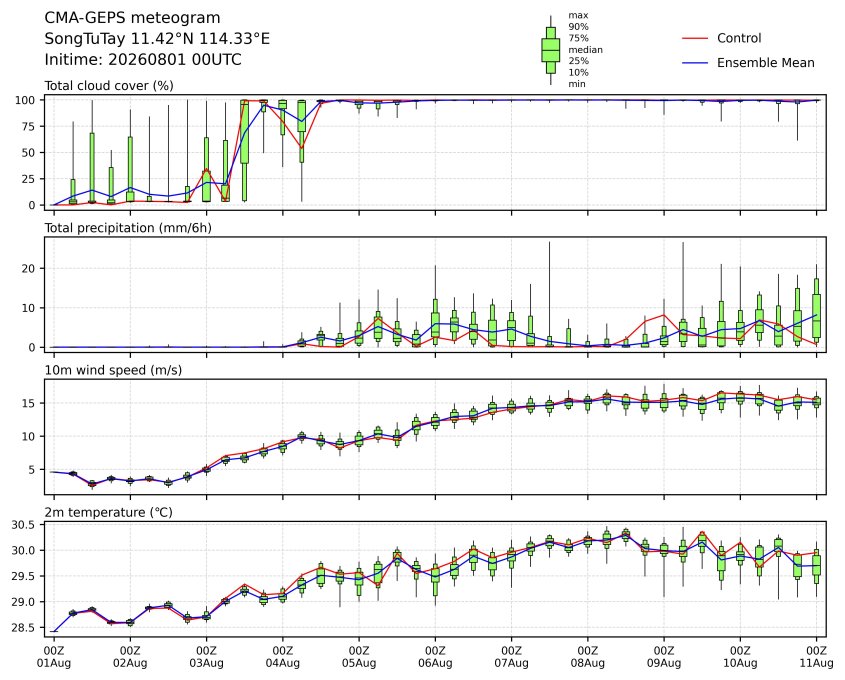Click the 'Total cloud cover (%)' panel title

[109, 86]
